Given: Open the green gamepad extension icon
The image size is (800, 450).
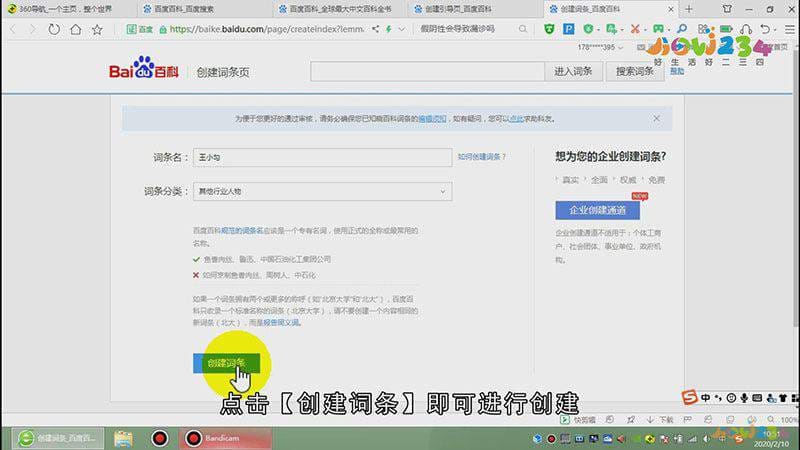Looking at the screenshot, I should click(x=658, y=29).
